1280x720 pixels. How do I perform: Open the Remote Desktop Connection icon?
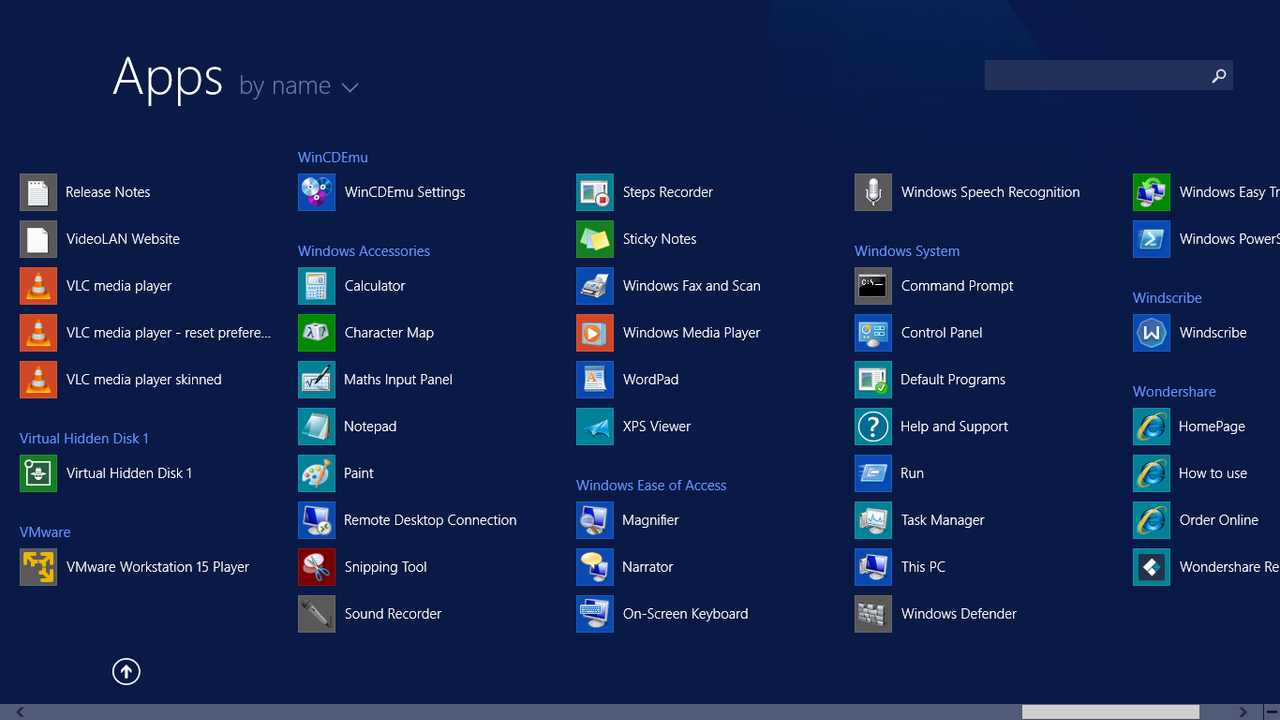tap(317, 520)
